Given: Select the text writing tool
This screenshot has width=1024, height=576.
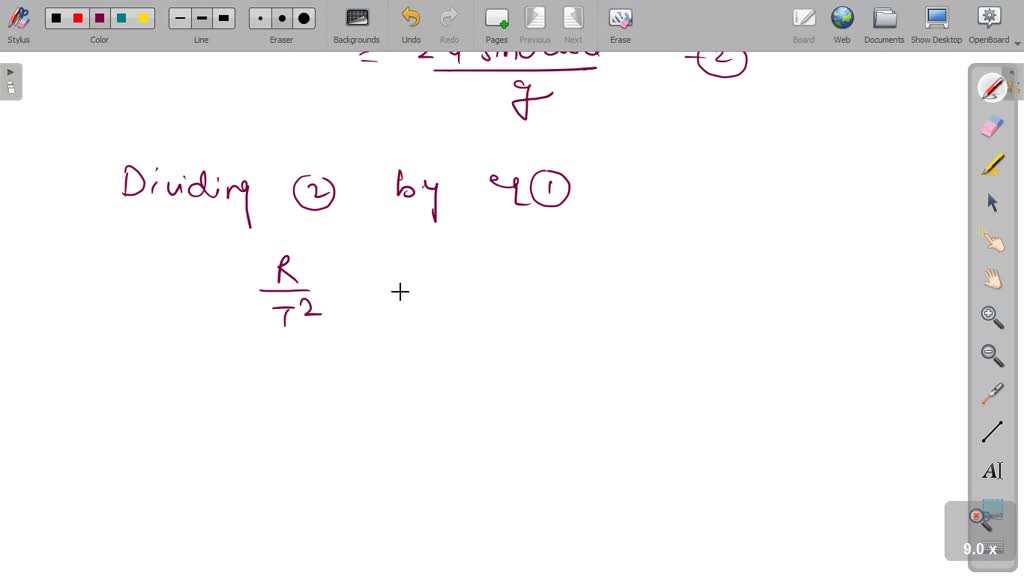Looking at the screenshot, I should pos(991,470).
